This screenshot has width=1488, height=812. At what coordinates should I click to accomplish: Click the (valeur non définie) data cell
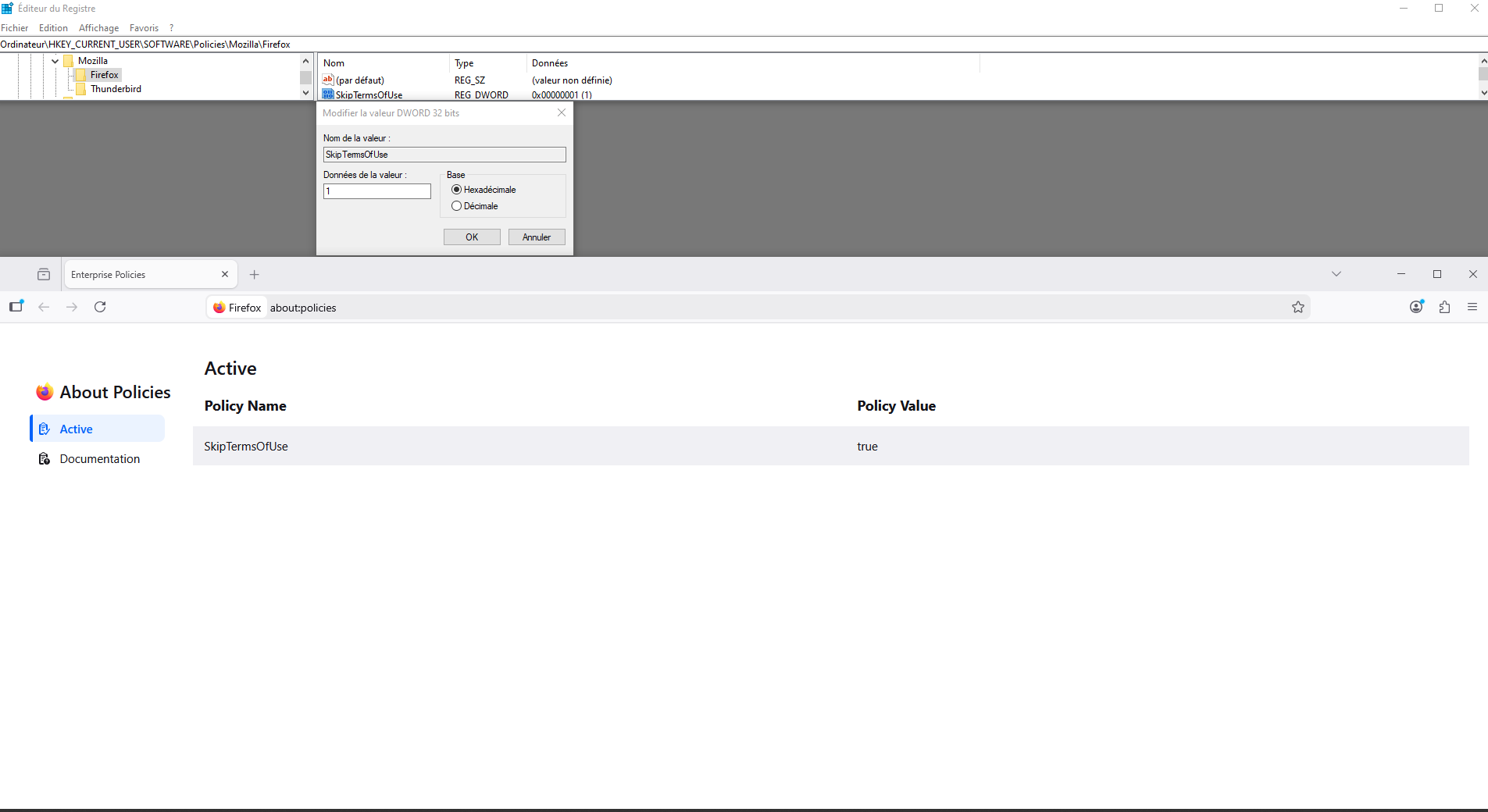(572, 80)
